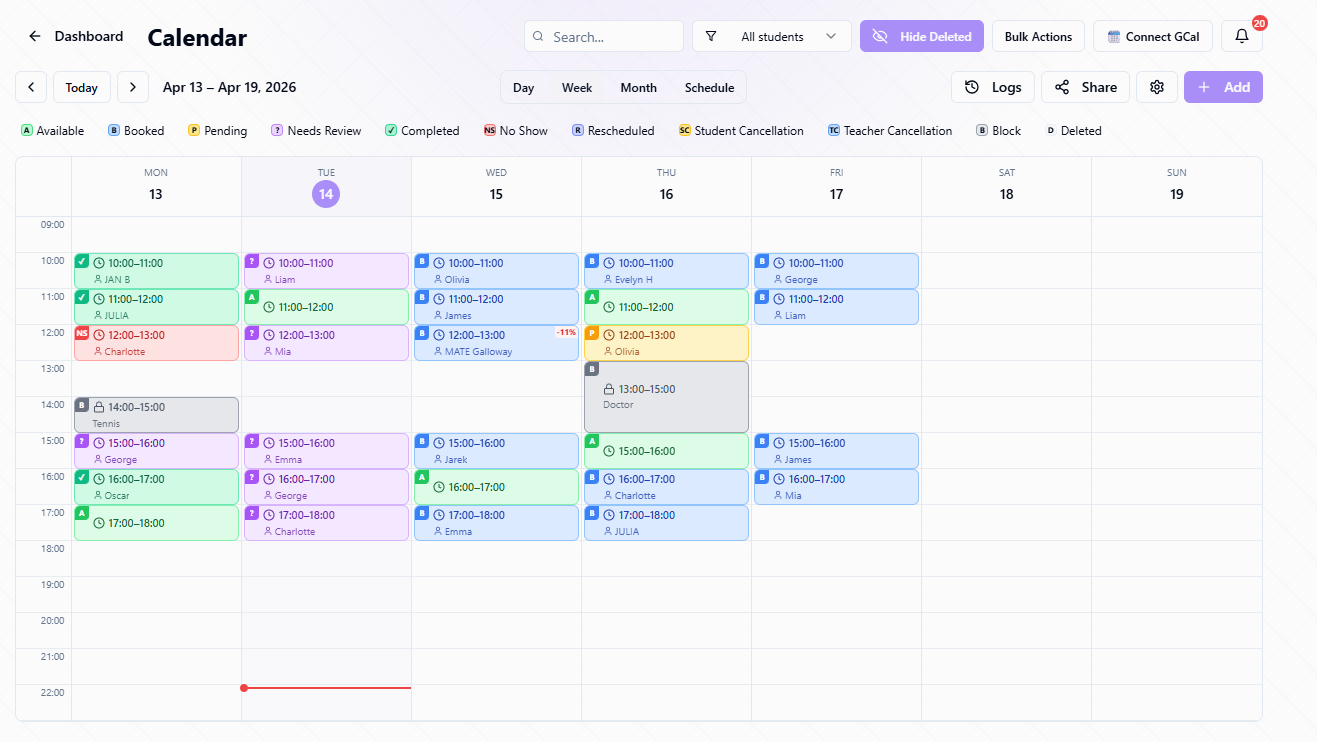1317x742 pixels.
Task: Open Charlotte's Tuesday 17:00–18:00 lesson
Action: [326, 523]
